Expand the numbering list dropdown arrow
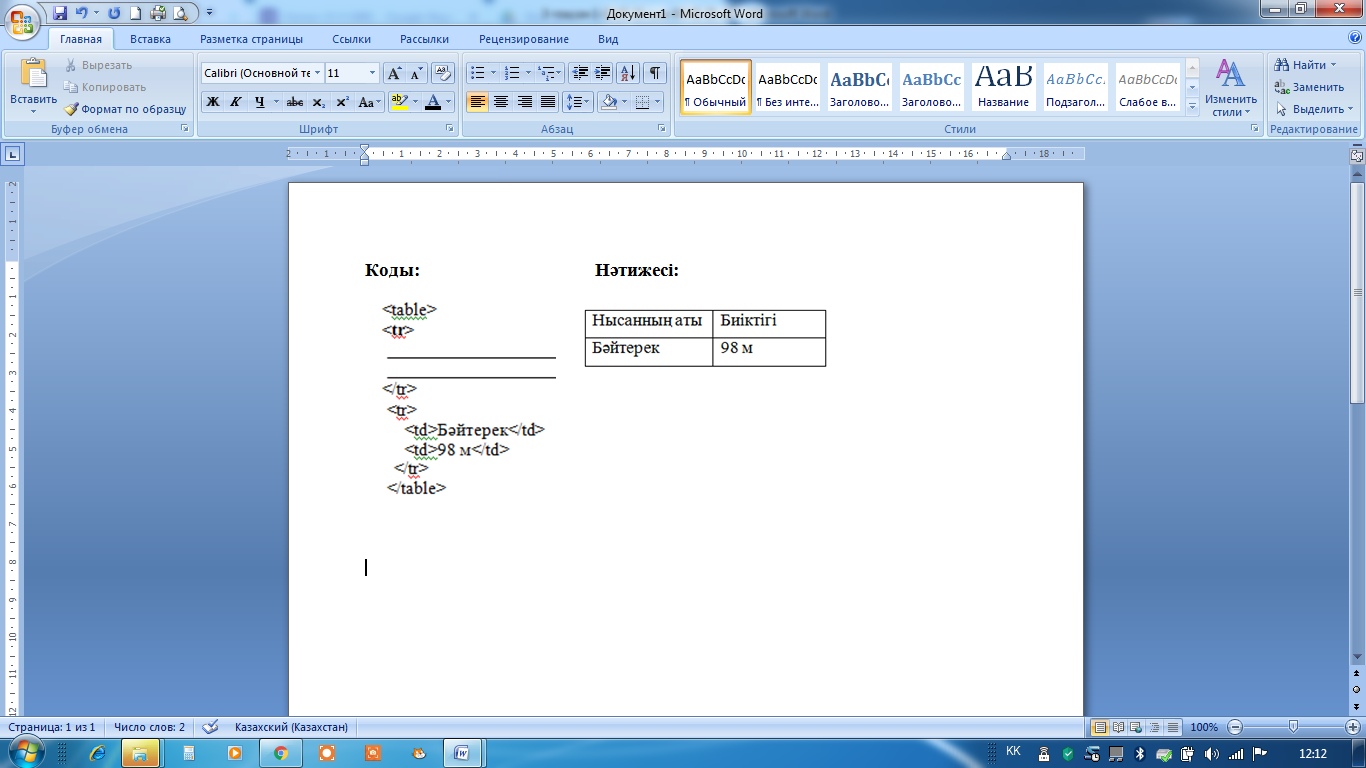Viewport: 1366px width, 768px height. click(x=528, y=73)
